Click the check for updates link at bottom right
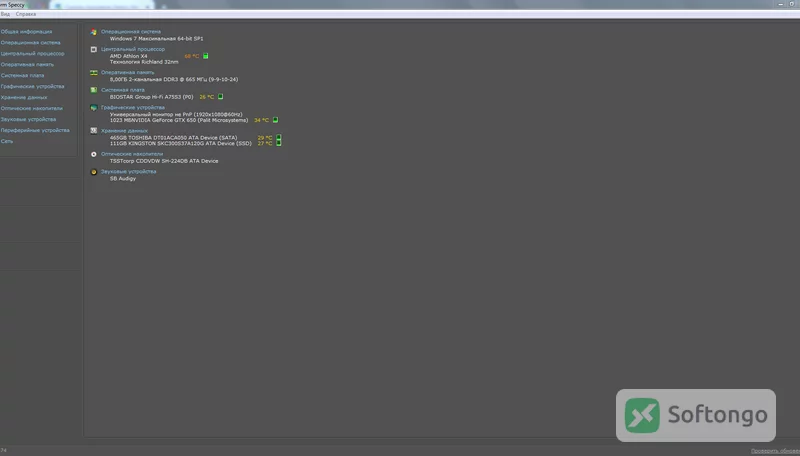The image size is (800, 456). (x=774, y=451)
